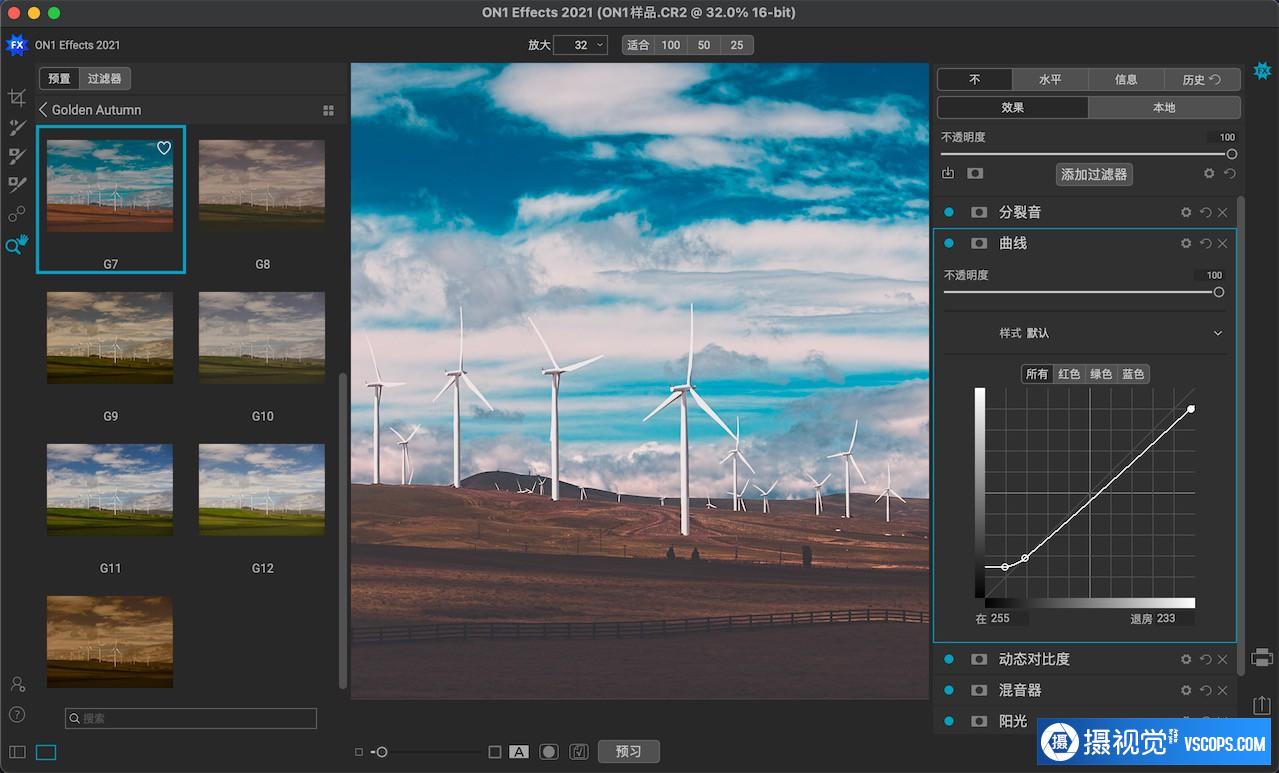Click the 曲线 opacity slider handle

click(1218, 292)
